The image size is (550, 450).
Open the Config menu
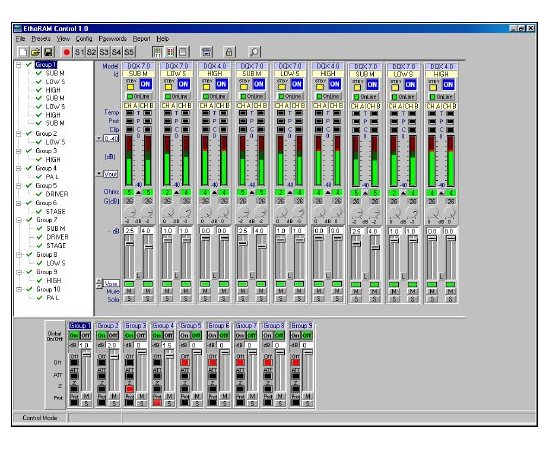click(84, 39)
